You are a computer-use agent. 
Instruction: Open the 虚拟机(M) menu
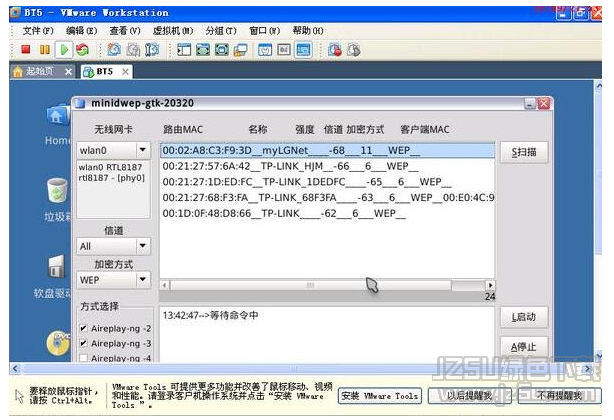pos(173,31)
